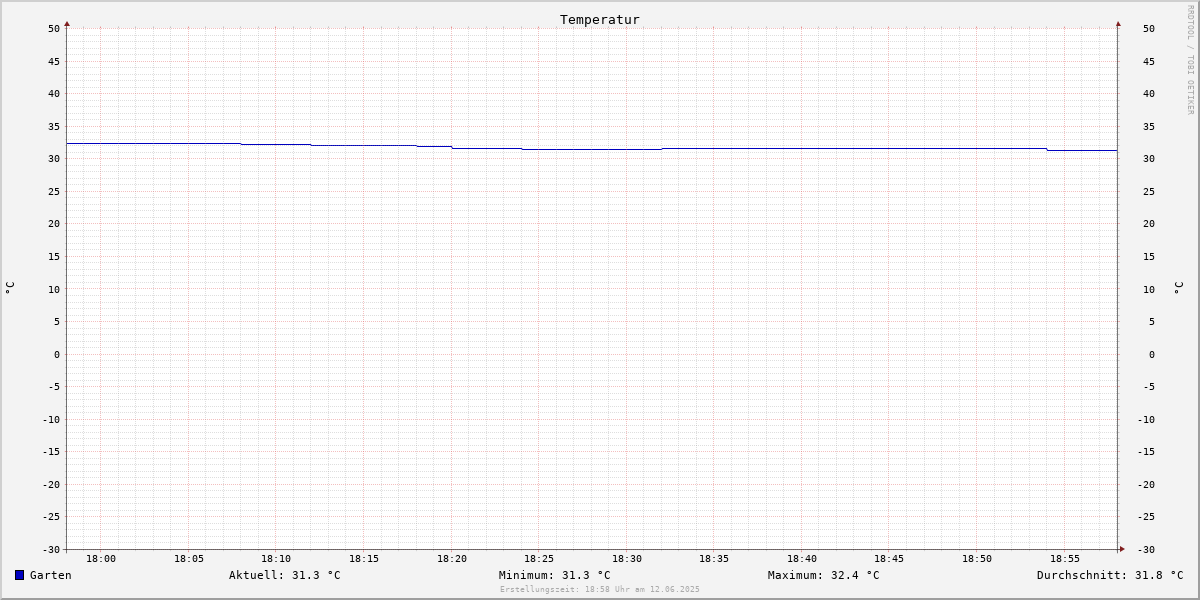The width and height of the screenshot is (1200, 600).
Task: Select the Minimum: 31.3 °C value
Action: point(555,575)
